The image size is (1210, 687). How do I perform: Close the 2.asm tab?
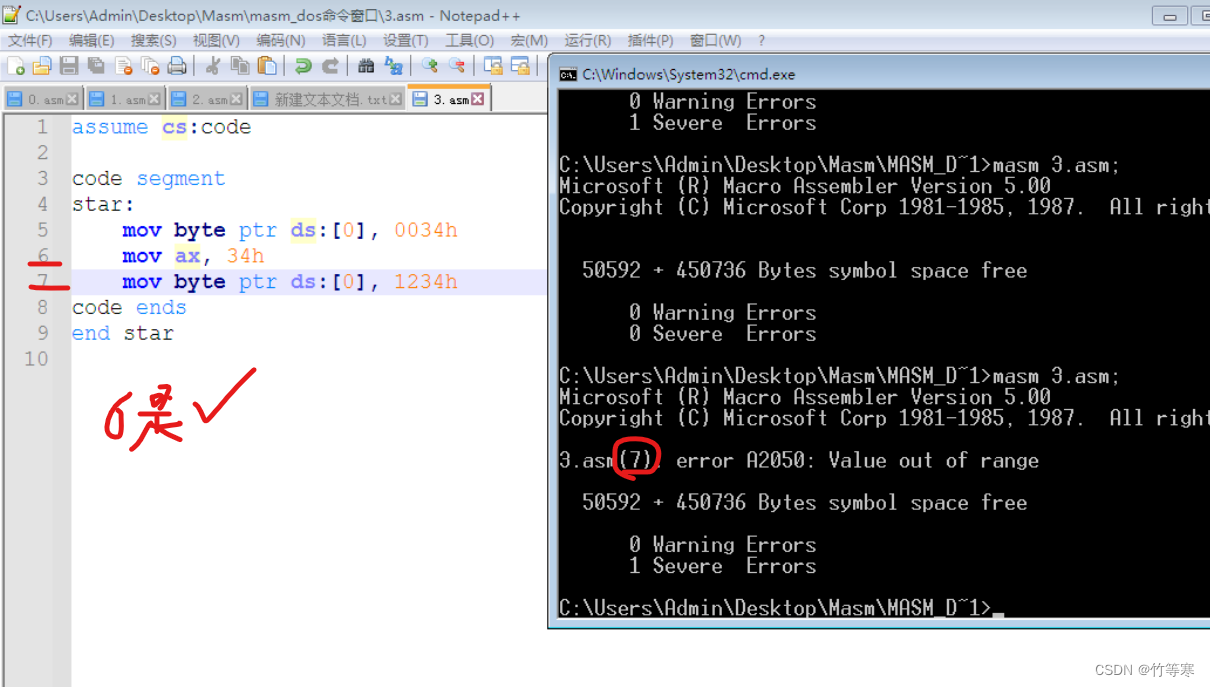tap(236, 99)
